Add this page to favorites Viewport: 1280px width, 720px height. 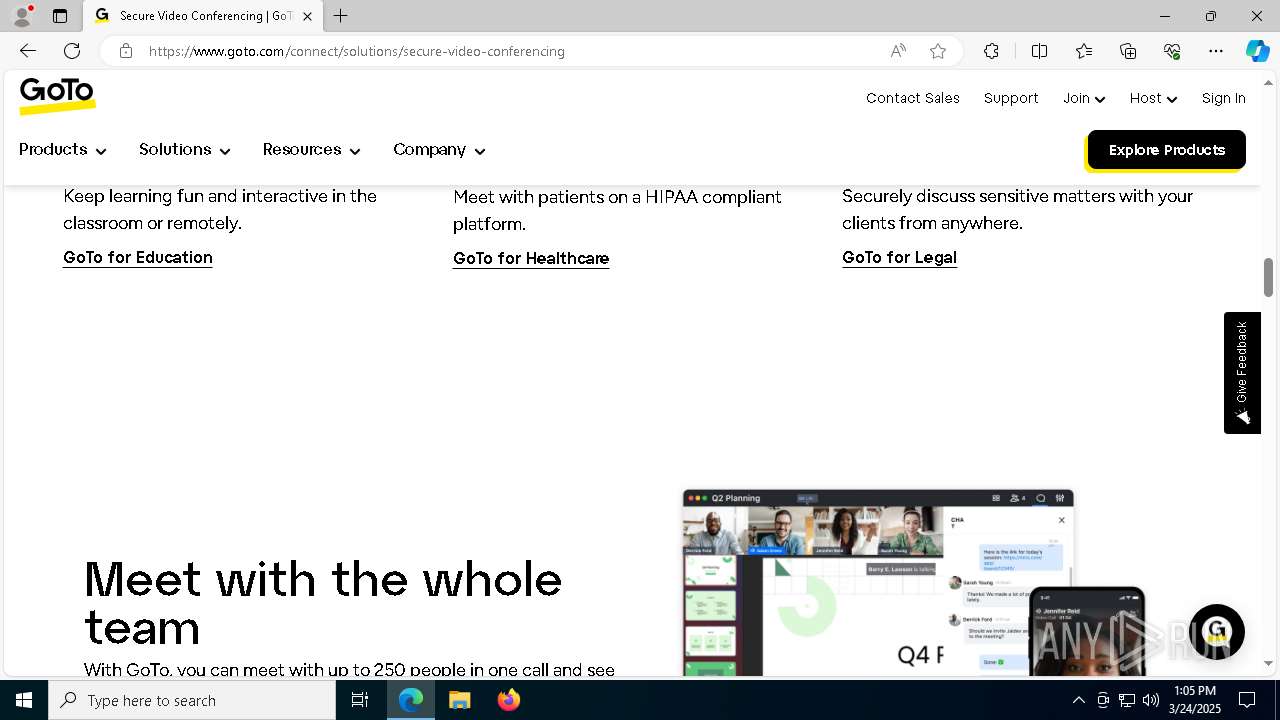click(x=938, y=51)
